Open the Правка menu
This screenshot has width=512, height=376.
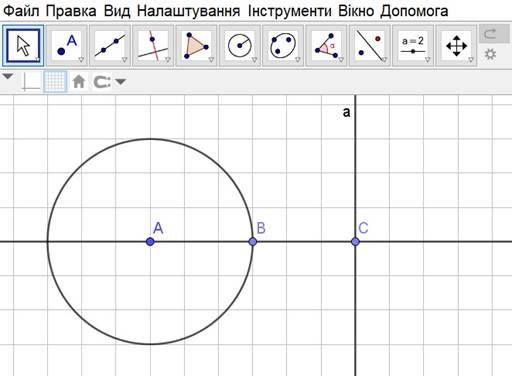point(71,11)
